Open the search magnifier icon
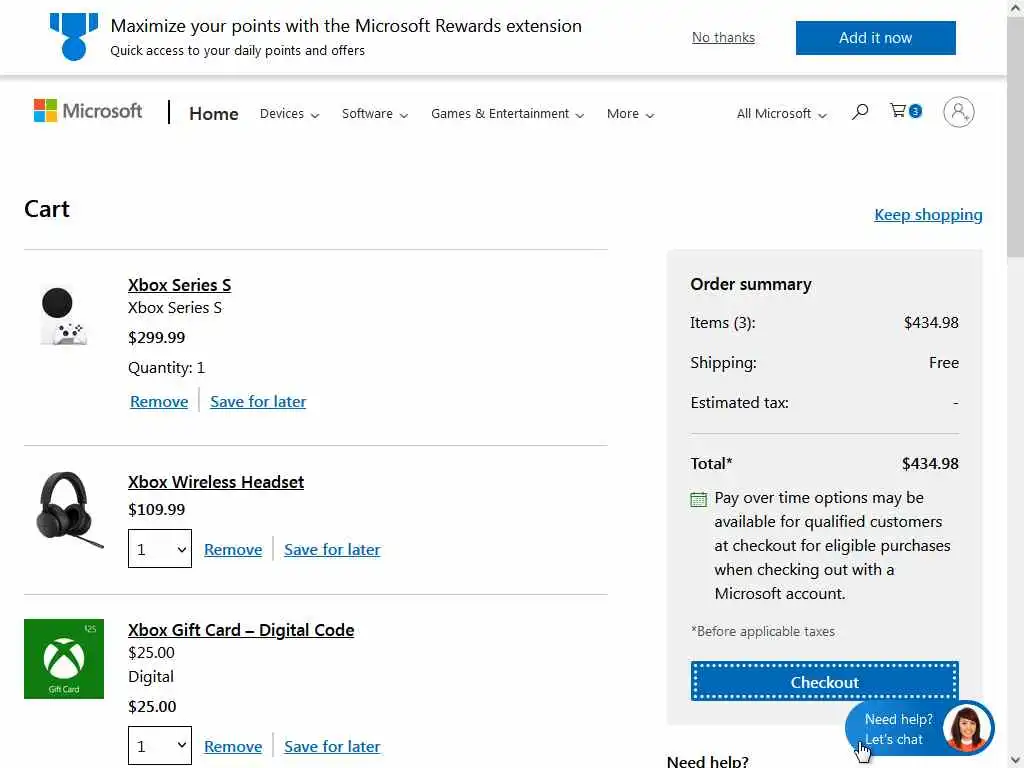Image resolution: width=1024 pixels, height=768 pixels. pyautogui.click(x=860, y=112)
